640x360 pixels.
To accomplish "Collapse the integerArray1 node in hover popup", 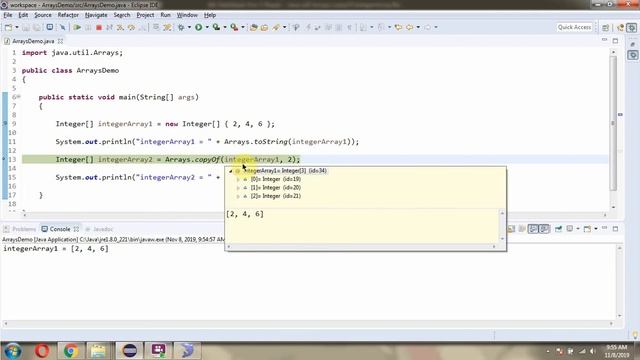I will coord(231,171).
